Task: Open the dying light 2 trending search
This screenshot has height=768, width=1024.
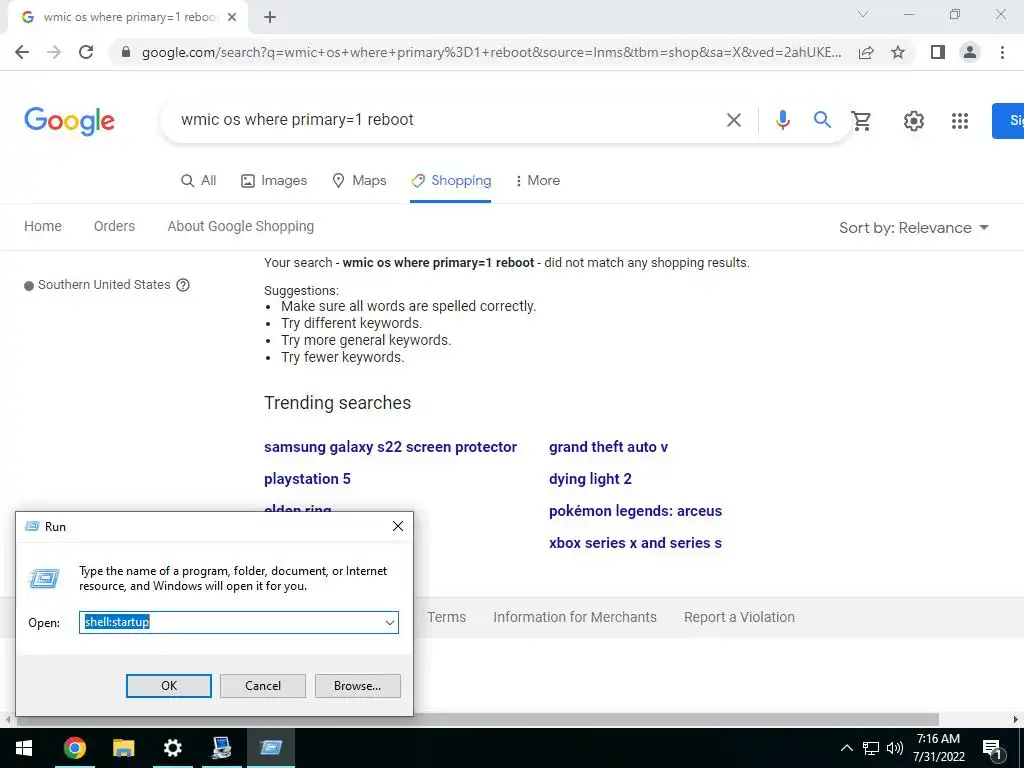Action: tap(590, 479)
